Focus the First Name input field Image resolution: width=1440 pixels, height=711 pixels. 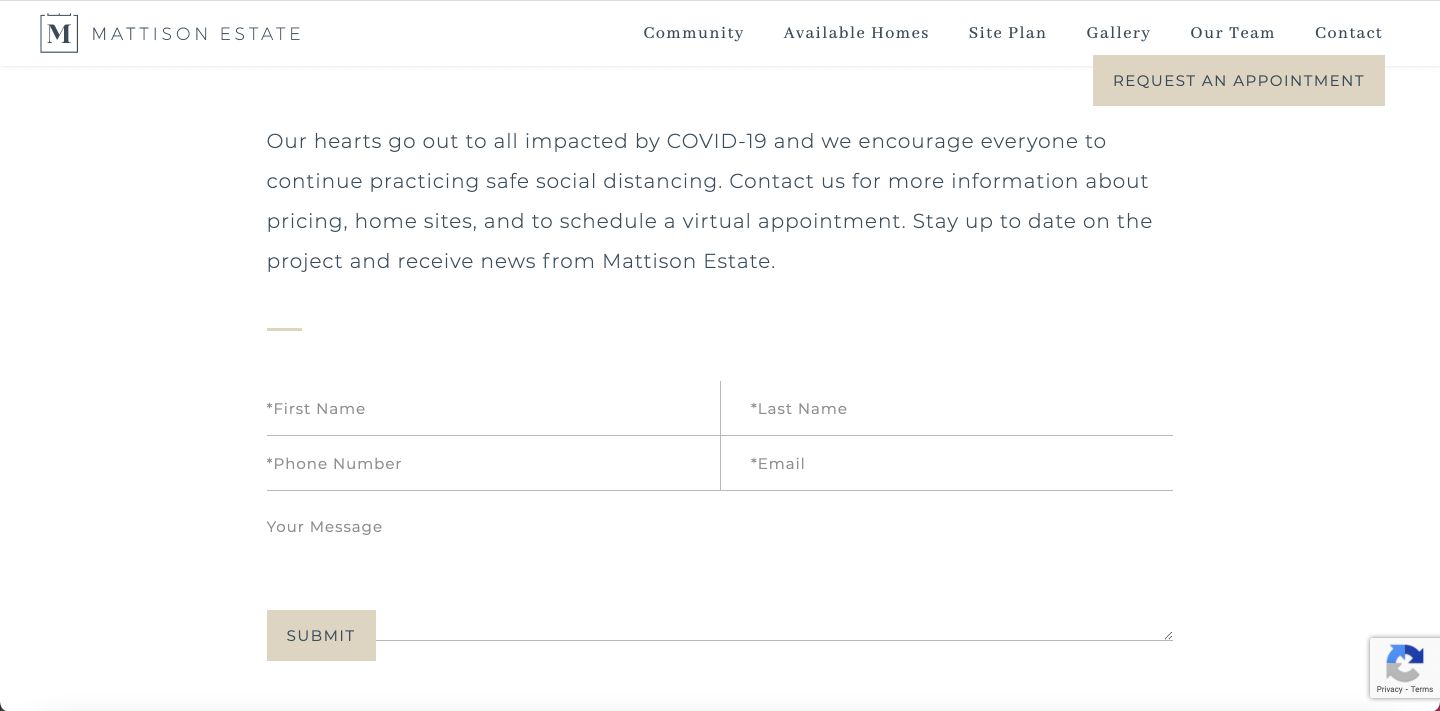point(493,408)
